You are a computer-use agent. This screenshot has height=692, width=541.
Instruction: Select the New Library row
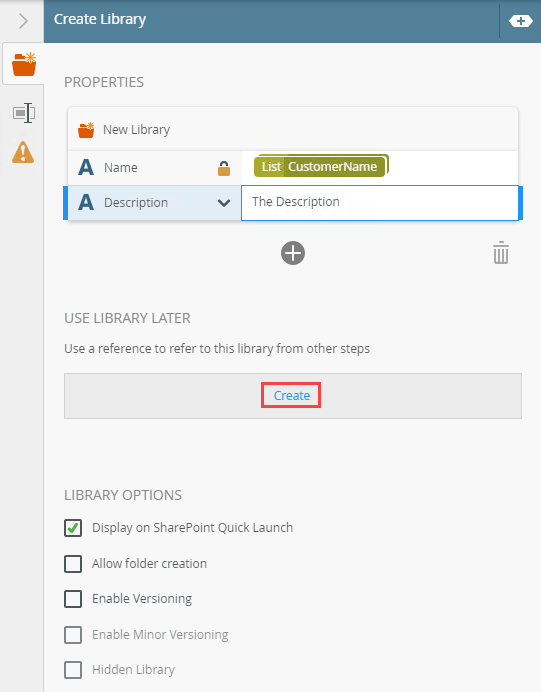[x=293, y=129]
